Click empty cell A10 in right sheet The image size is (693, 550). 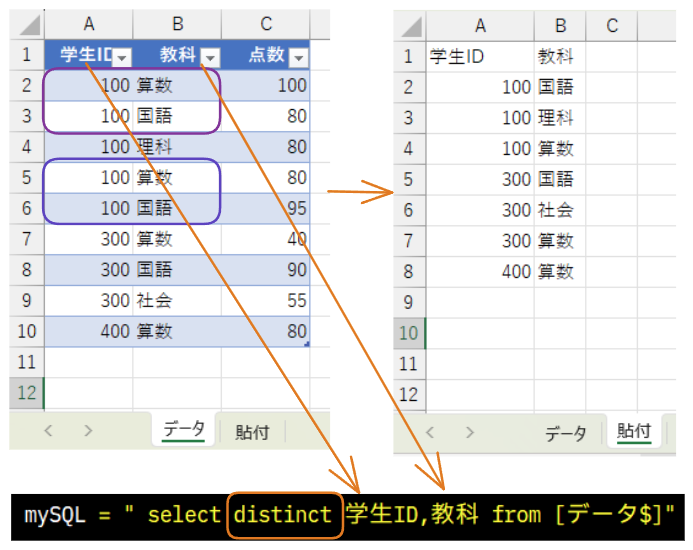[x=480, y=333]
